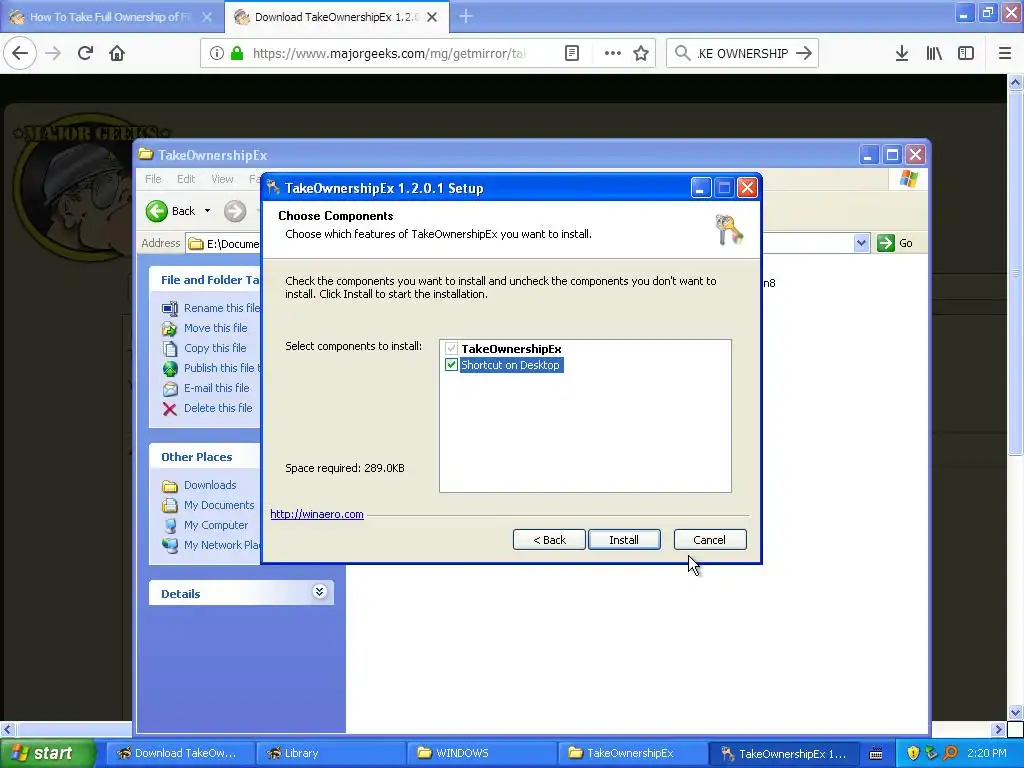
Task: Click Explorer Forward arrow button
Action: [x=235, y=211]
